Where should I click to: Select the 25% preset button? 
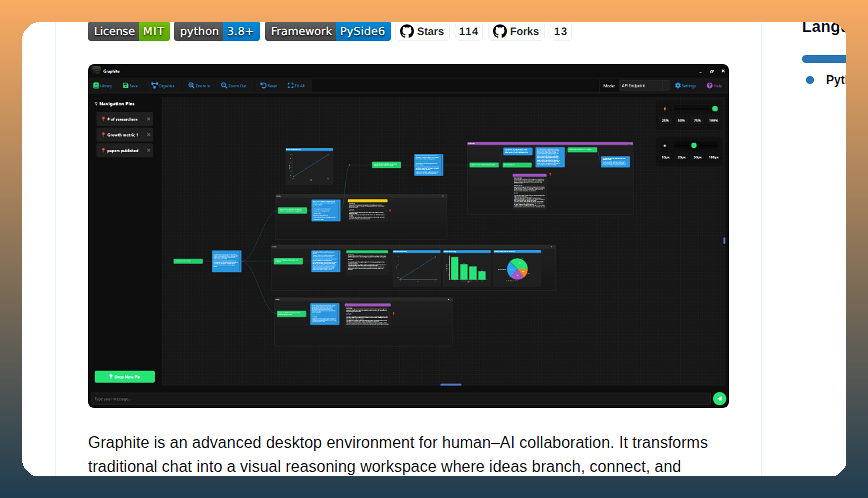coord(665,120)
